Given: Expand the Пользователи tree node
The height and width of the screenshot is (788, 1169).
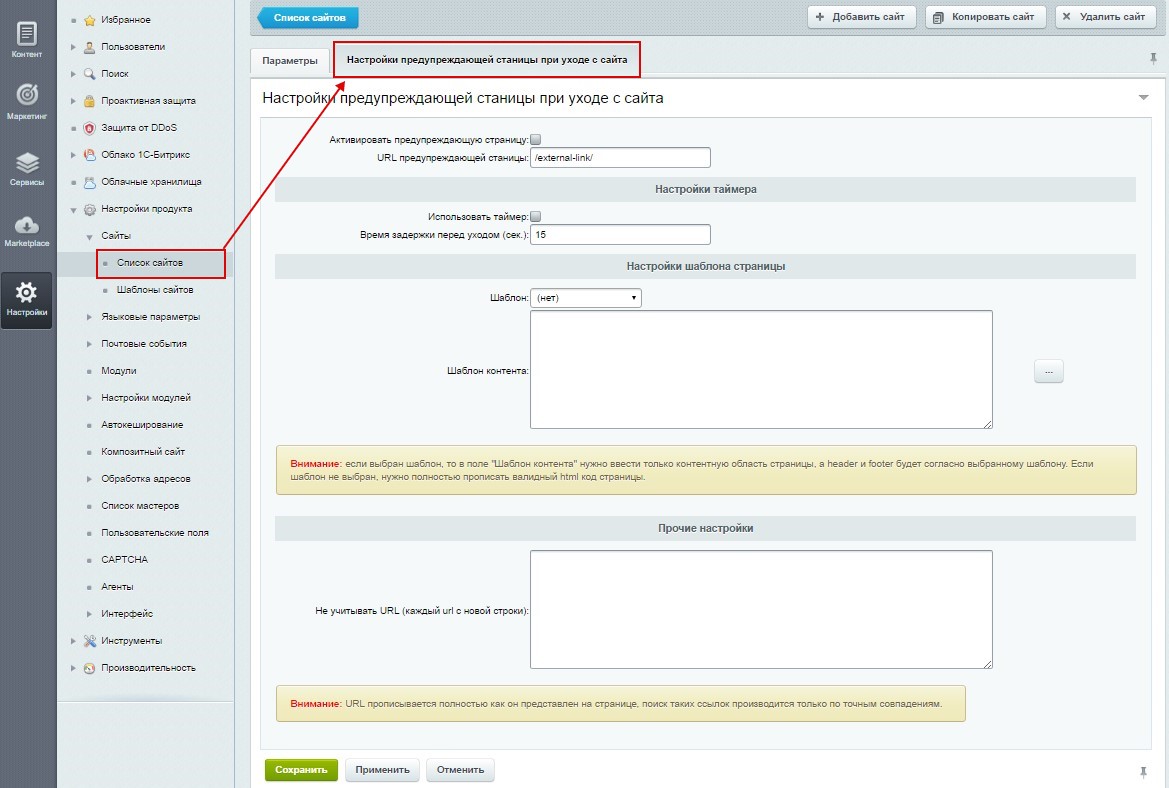Looking at the screenshot, I should [x=73, y=47].
